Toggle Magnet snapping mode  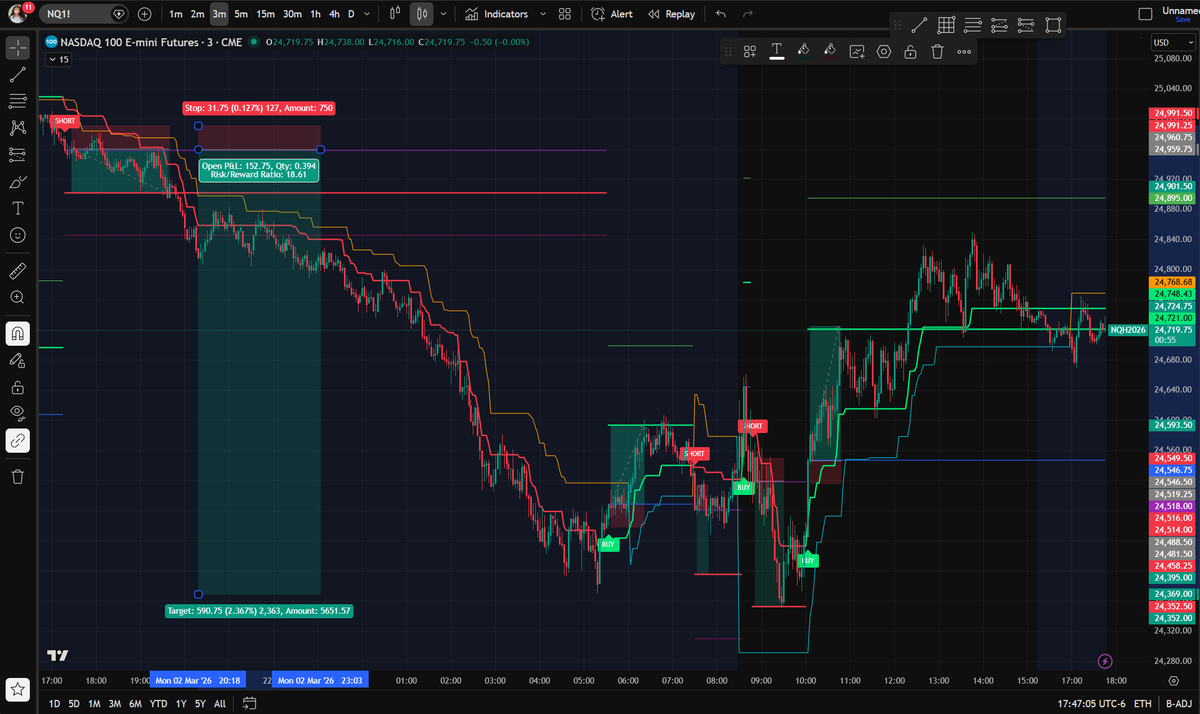click(16, 333)
